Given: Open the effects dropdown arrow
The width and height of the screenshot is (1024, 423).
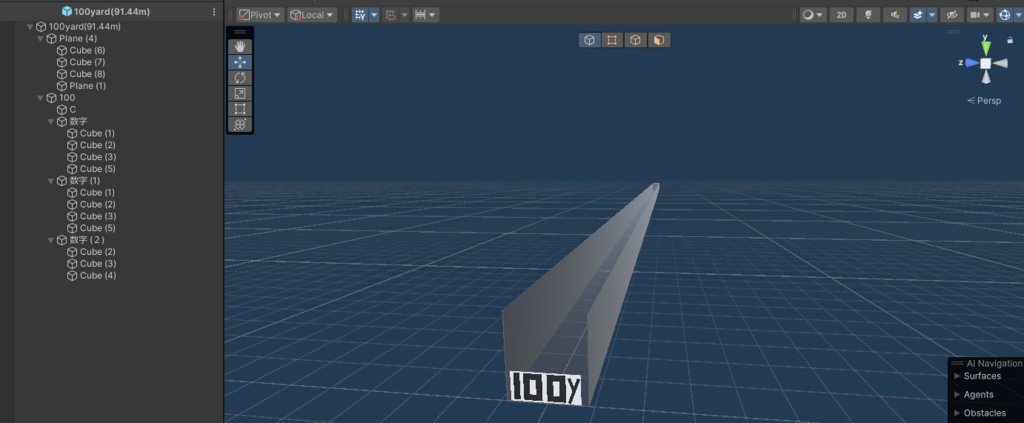Looking at the screenshot, I should [x=933, y=15].
